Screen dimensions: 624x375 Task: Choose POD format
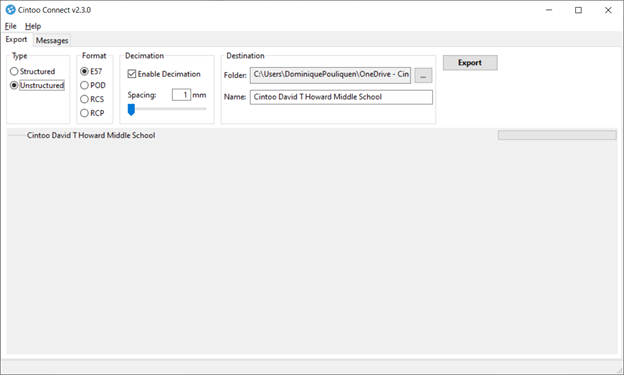[93, 85]
